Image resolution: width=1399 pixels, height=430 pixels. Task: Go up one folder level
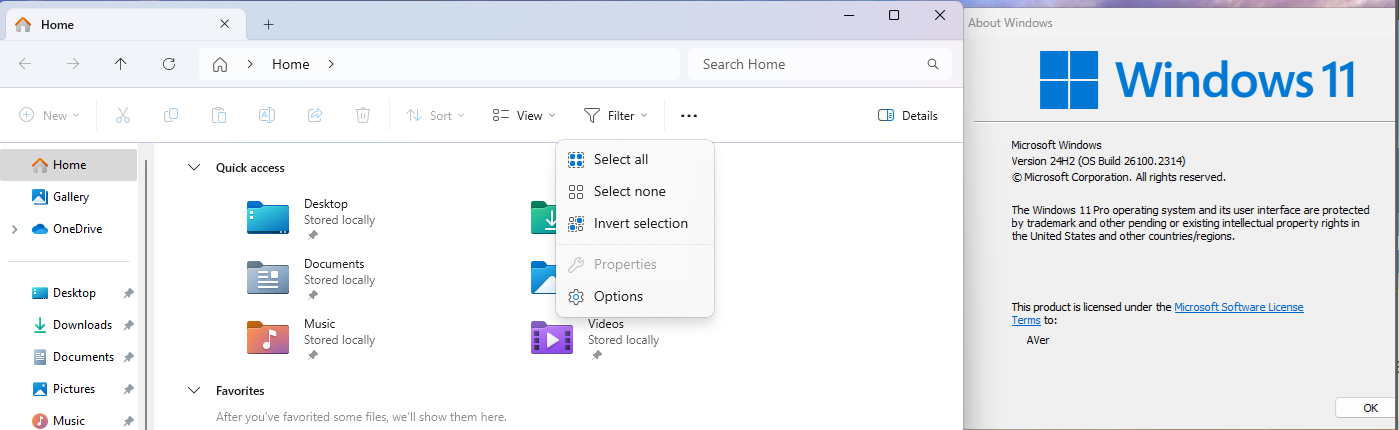click(x=121, y=64)
